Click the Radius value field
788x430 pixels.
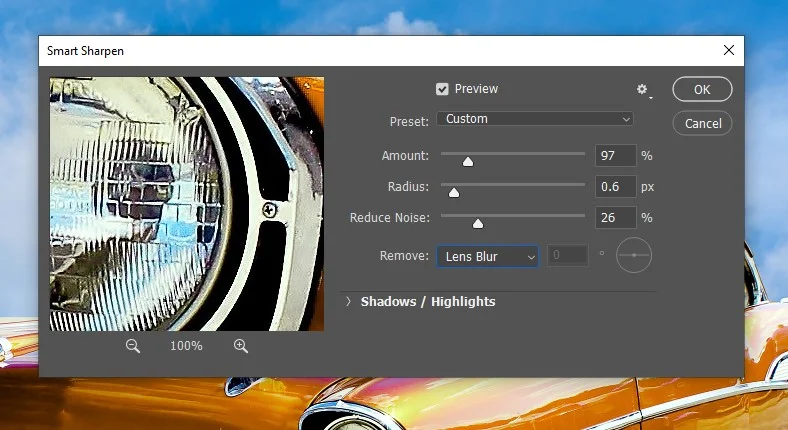[x=614, y=187]
